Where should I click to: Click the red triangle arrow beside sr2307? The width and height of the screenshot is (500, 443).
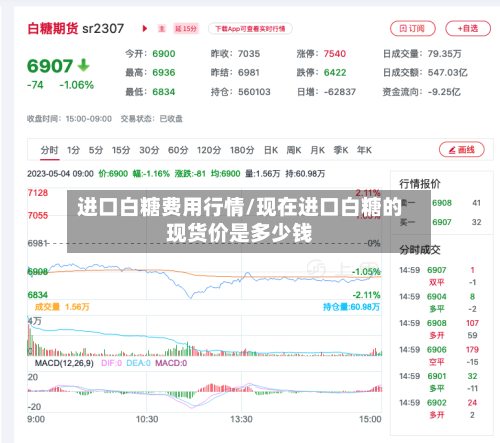145,29
